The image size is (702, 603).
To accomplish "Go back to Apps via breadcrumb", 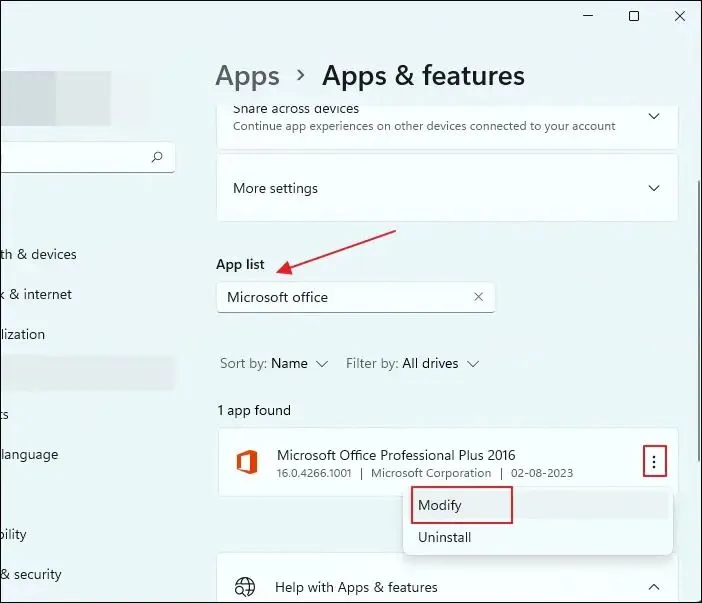I will [x=248, y=76].
